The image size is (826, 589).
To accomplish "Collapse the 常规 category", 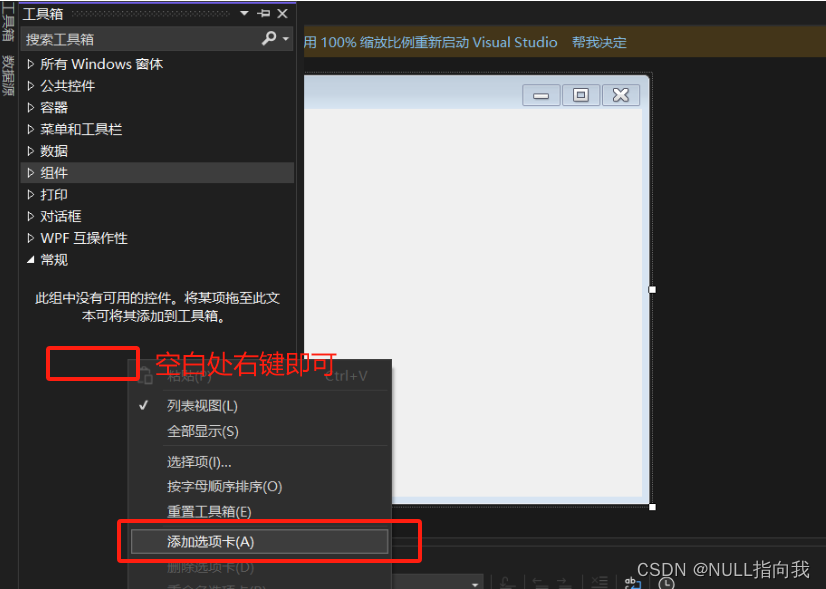I will (53, 259).
